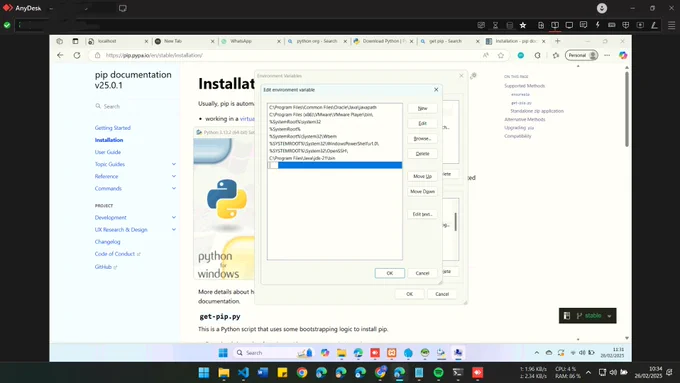Click the AnyDesk lightning actions icon
Image resolution: width=680 pixels, height=383 pixels.
tap(598, 25)
